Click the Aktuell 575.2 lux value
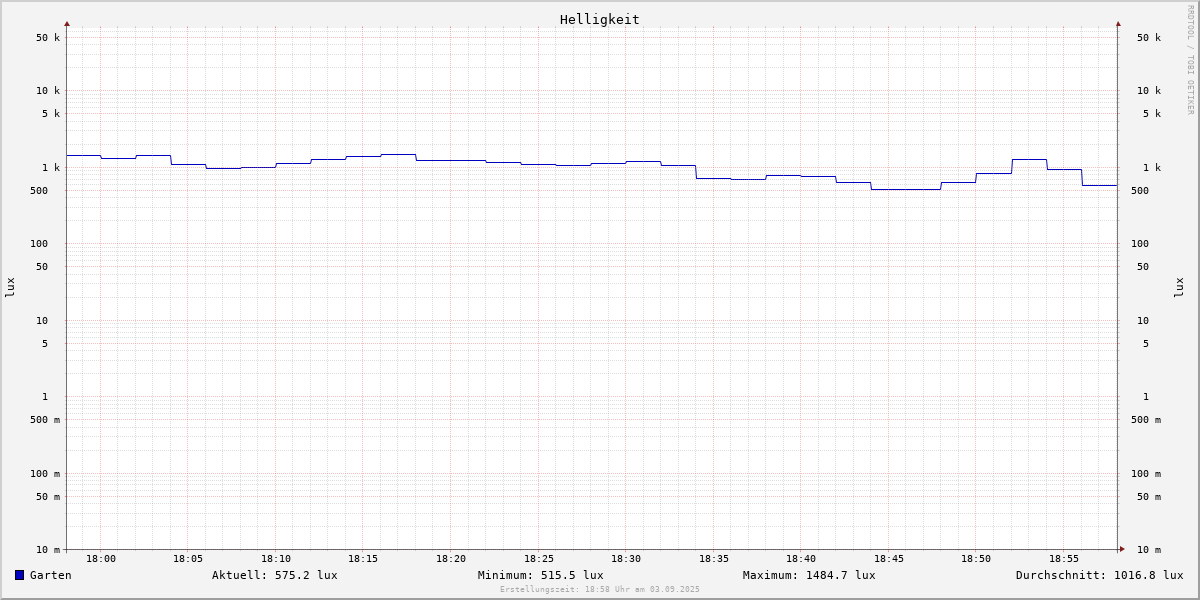The image size is (1200, 600). click(x=274, y=575)
